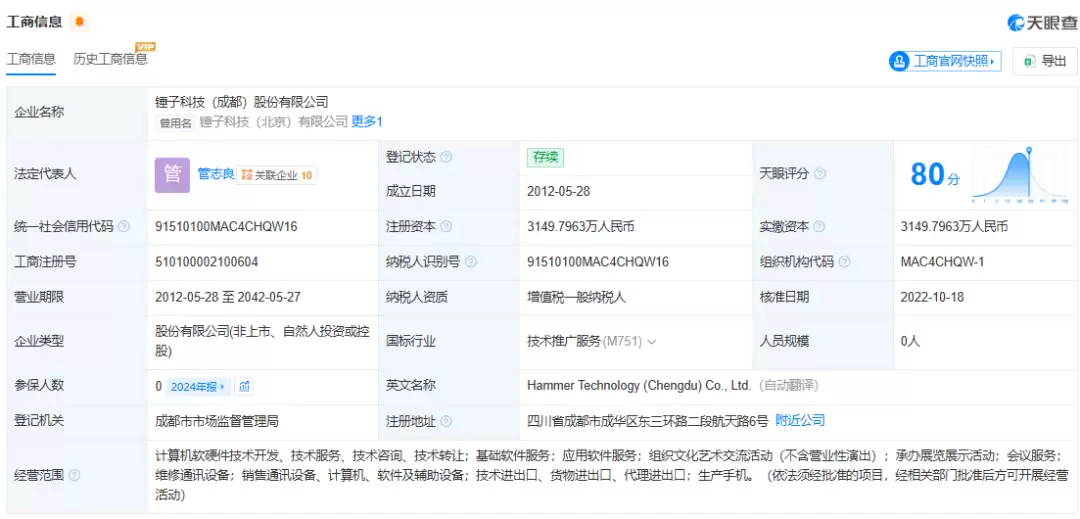Select the 工商信息 tab

(x=31, y=59)
